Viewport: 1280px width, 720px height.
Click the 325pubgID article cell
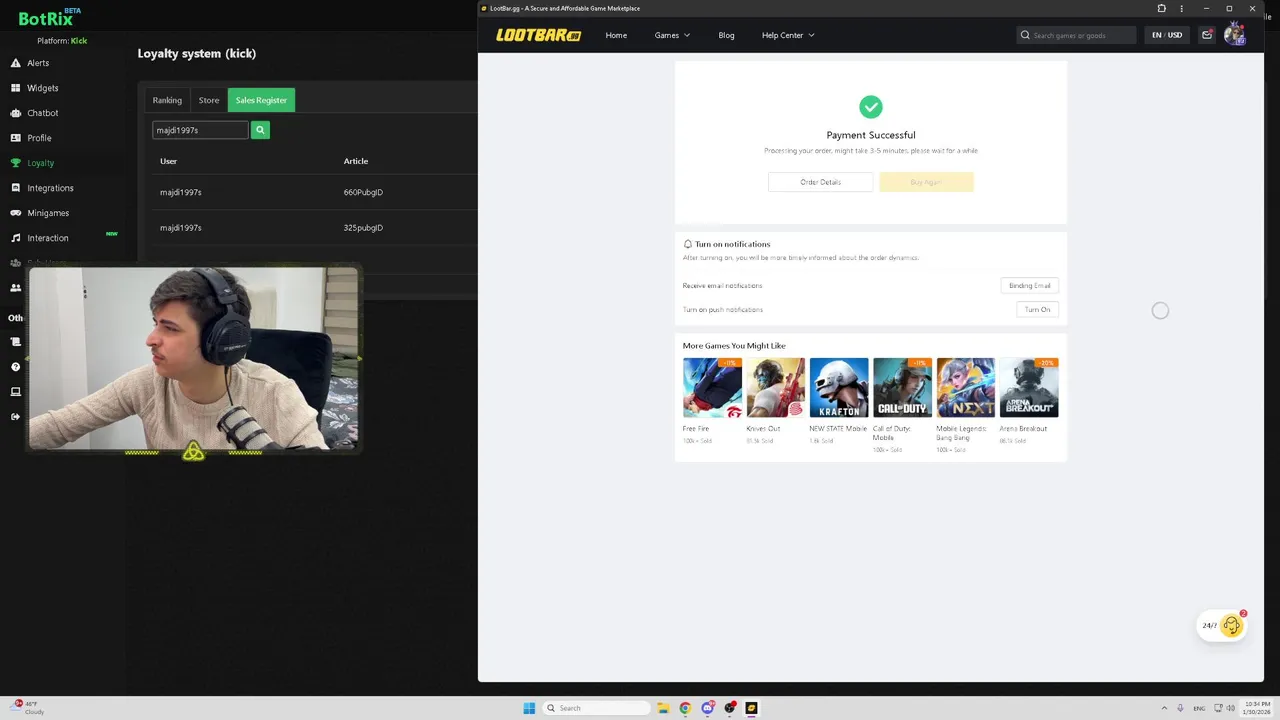pyautogui.click(x=363, y=228)
